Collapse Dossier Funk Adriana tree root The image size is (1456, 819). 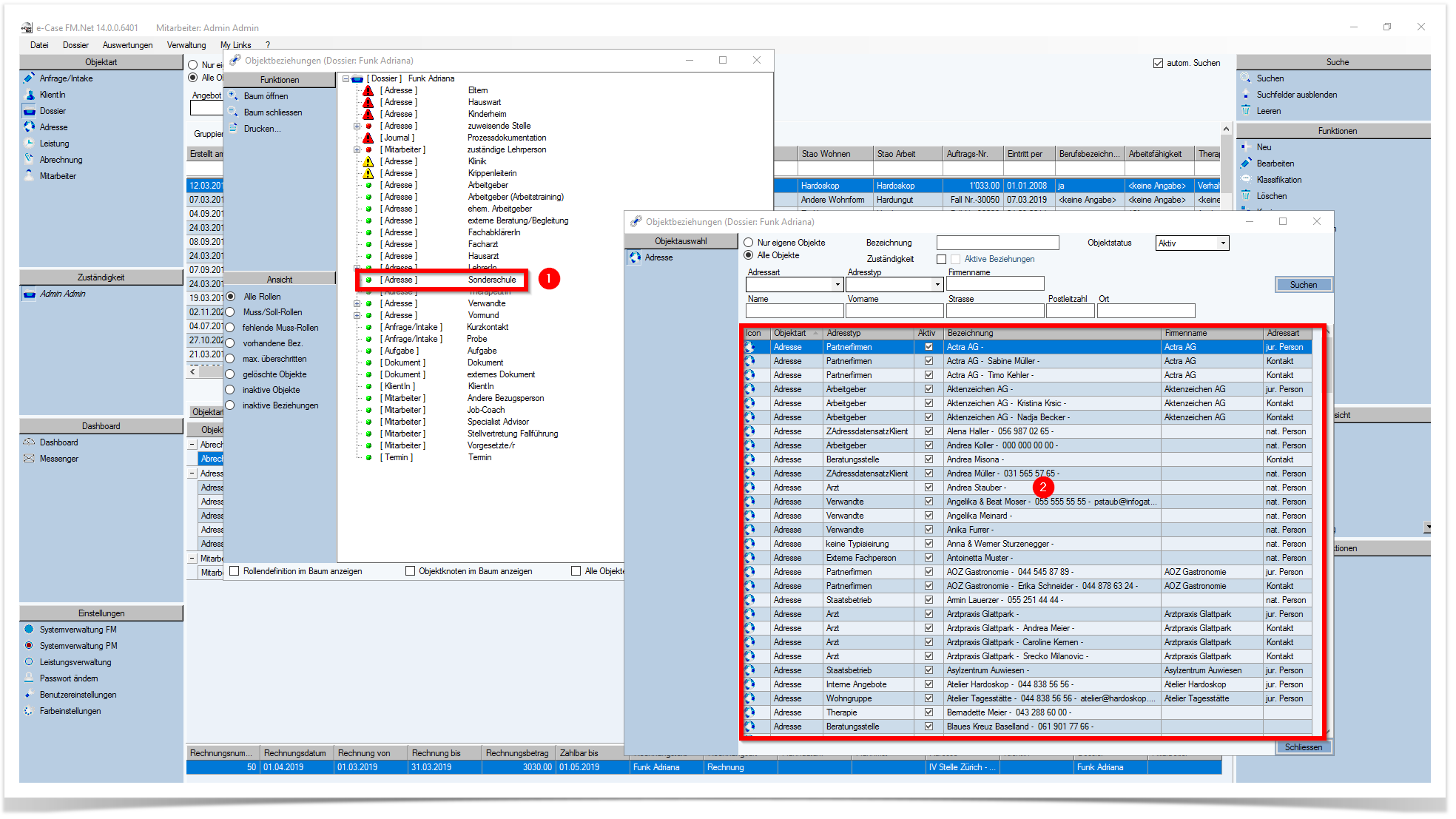coord(346,78)
